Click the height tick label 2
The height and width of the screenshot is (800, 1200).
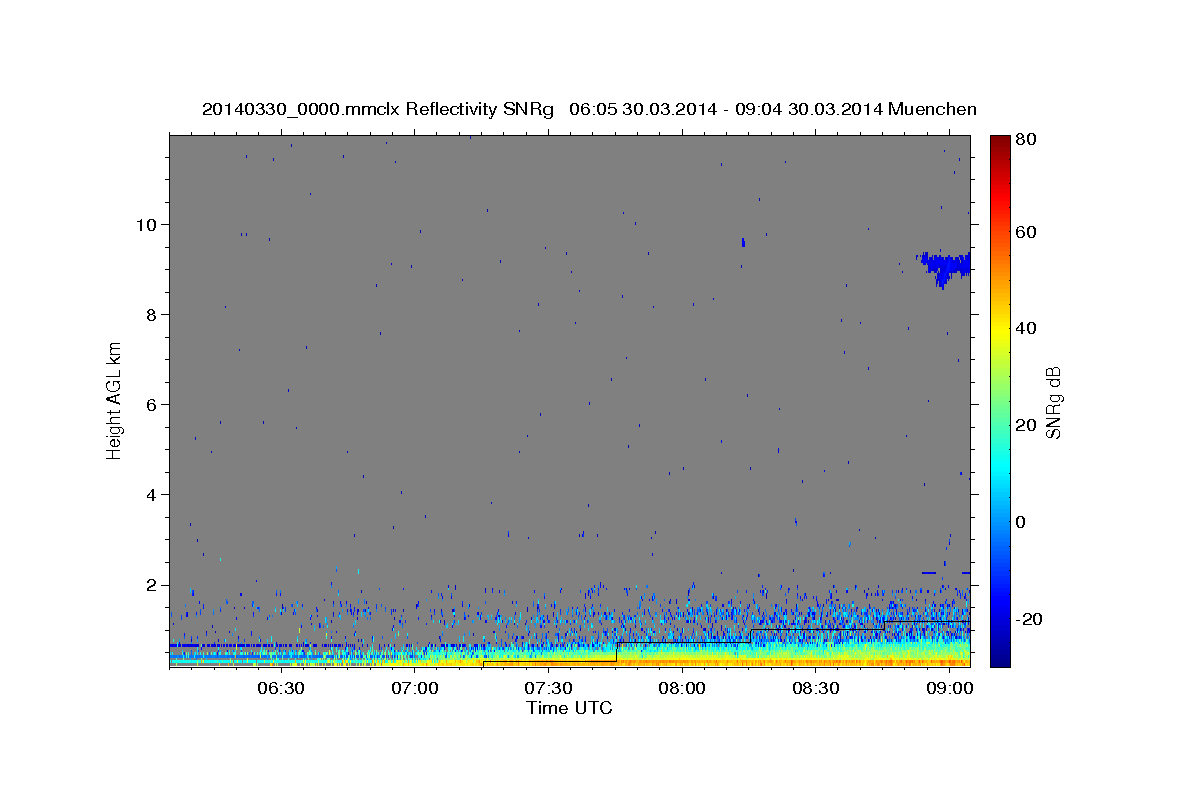click(153, 584)
